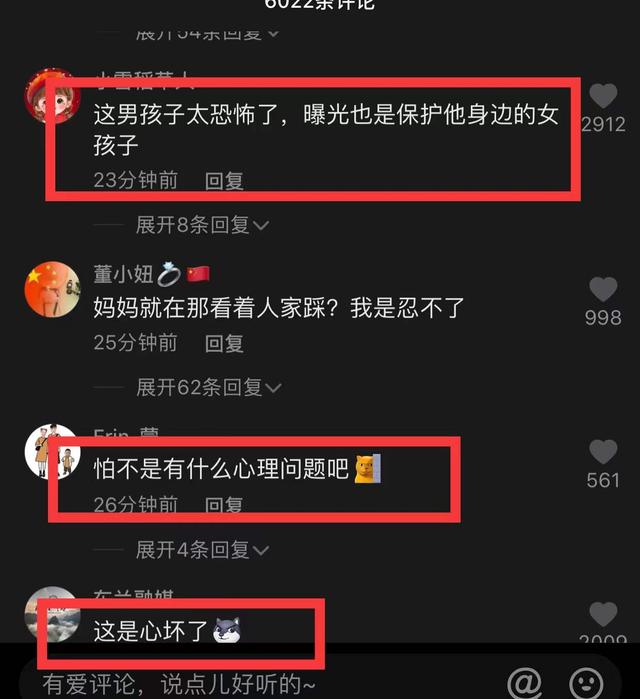The height and width of the screenshot is (699, 640).
Task: Like 董小妞's comment with 998 likes
Action: coord(603,289)
